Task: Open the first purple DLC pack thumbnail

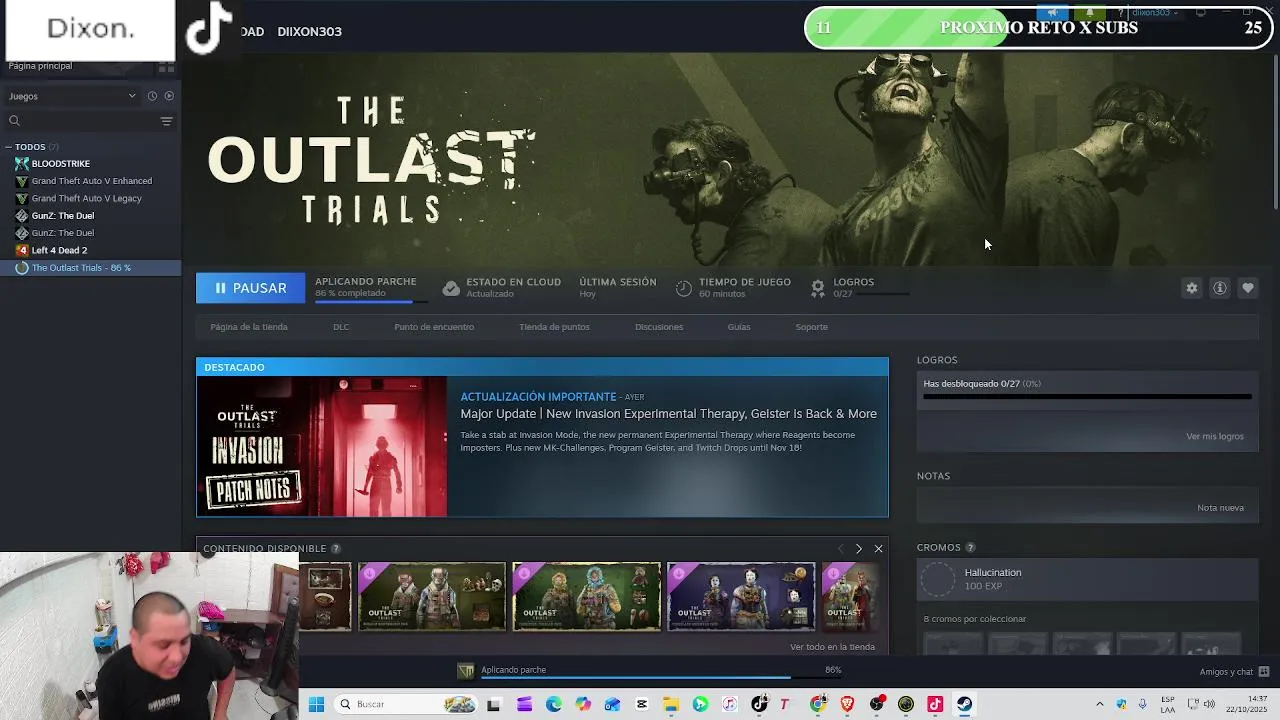Action: click(x=432, y=597)
